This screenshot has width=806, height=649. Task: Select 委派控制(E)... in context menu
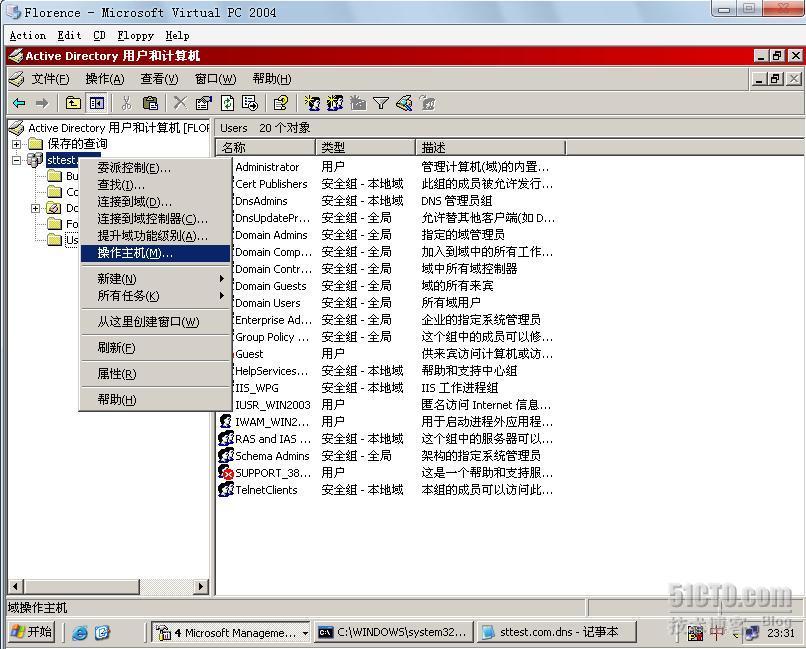pos(155,168)
